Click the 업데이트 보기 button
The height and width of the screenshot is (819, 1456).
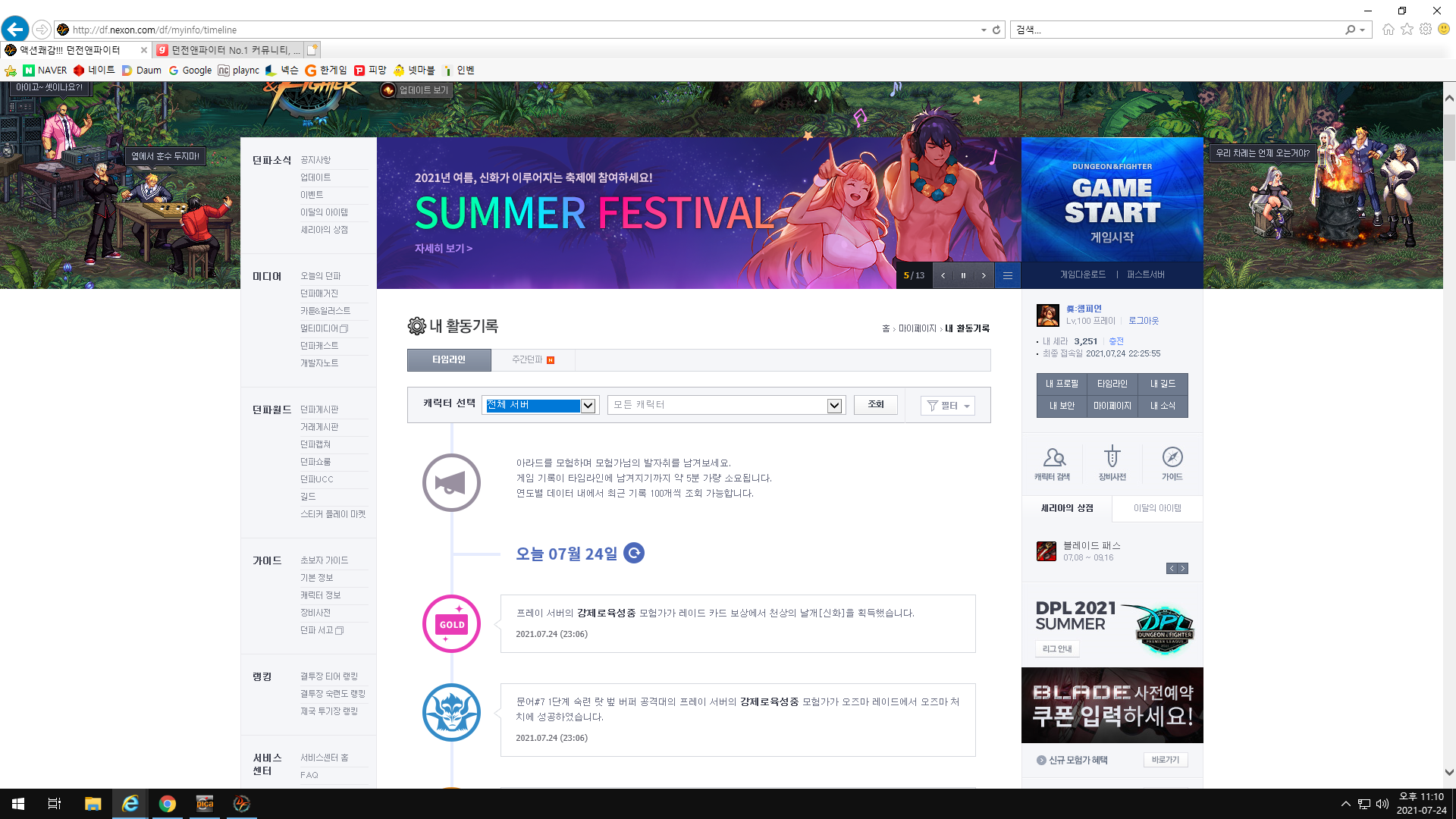[416, 90]
